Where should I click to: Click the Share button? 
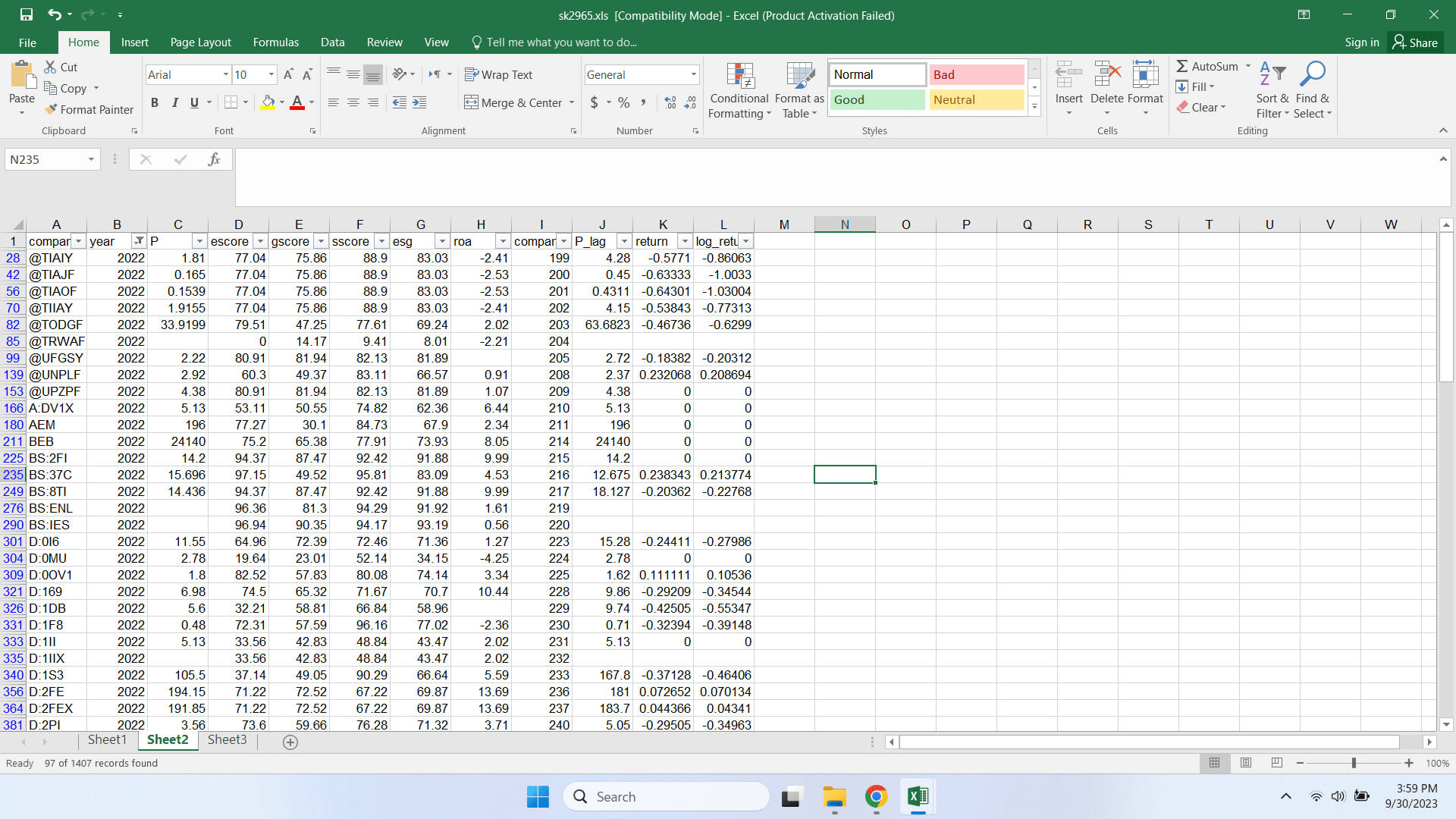[1415, 42]
